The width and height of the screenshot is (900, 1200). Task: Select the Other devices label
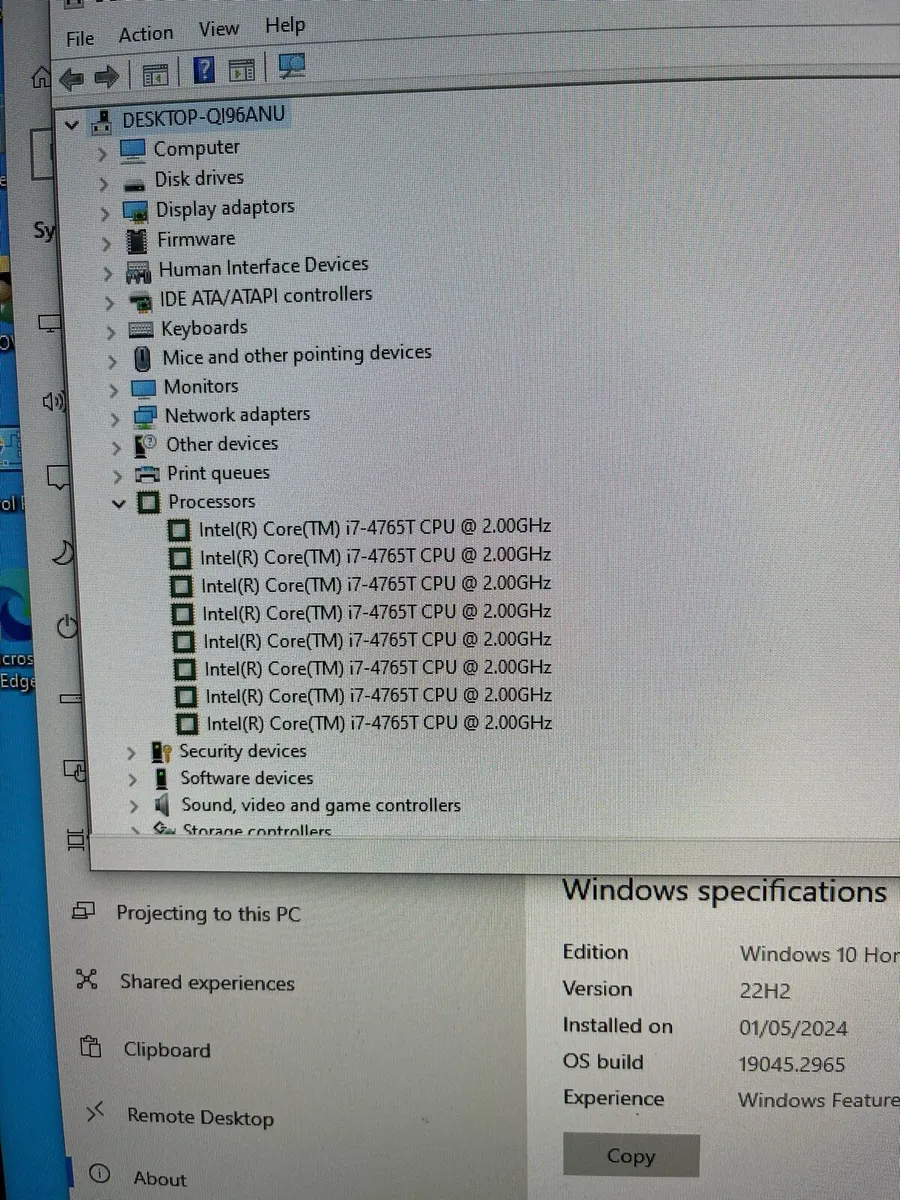(222, 444)
